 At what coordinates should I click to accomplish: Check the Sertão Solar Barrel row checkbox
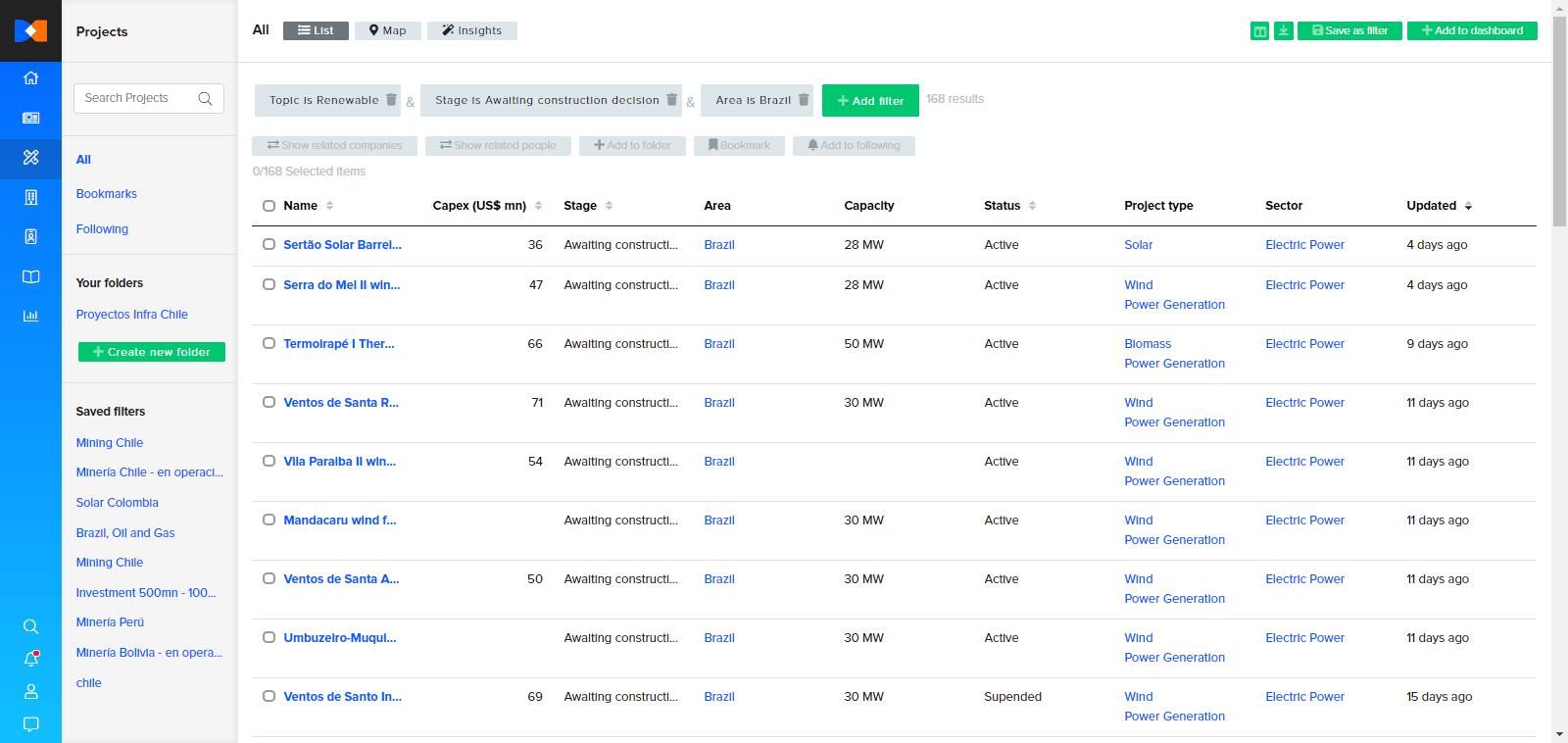269,245
